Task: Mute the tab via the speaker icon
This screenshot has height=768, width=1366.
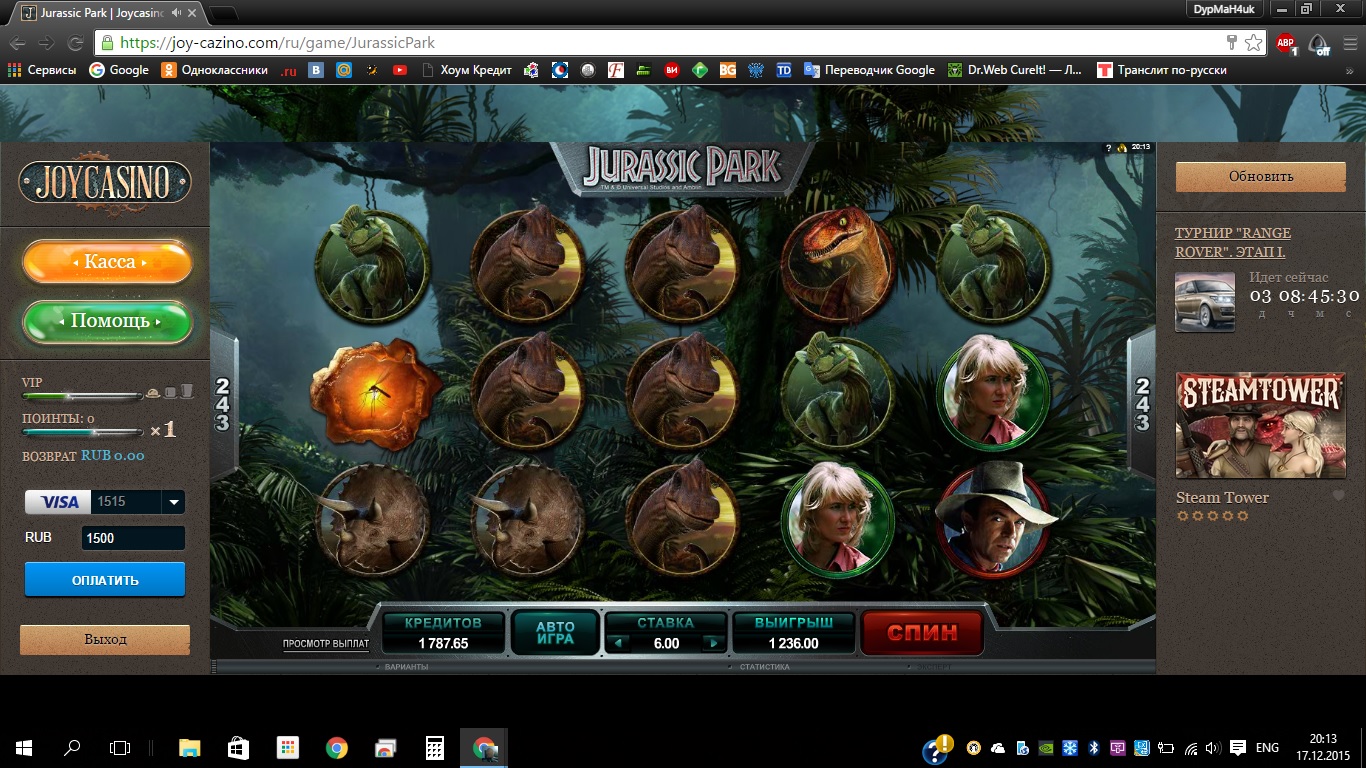Action: click(x=177, y=13)
